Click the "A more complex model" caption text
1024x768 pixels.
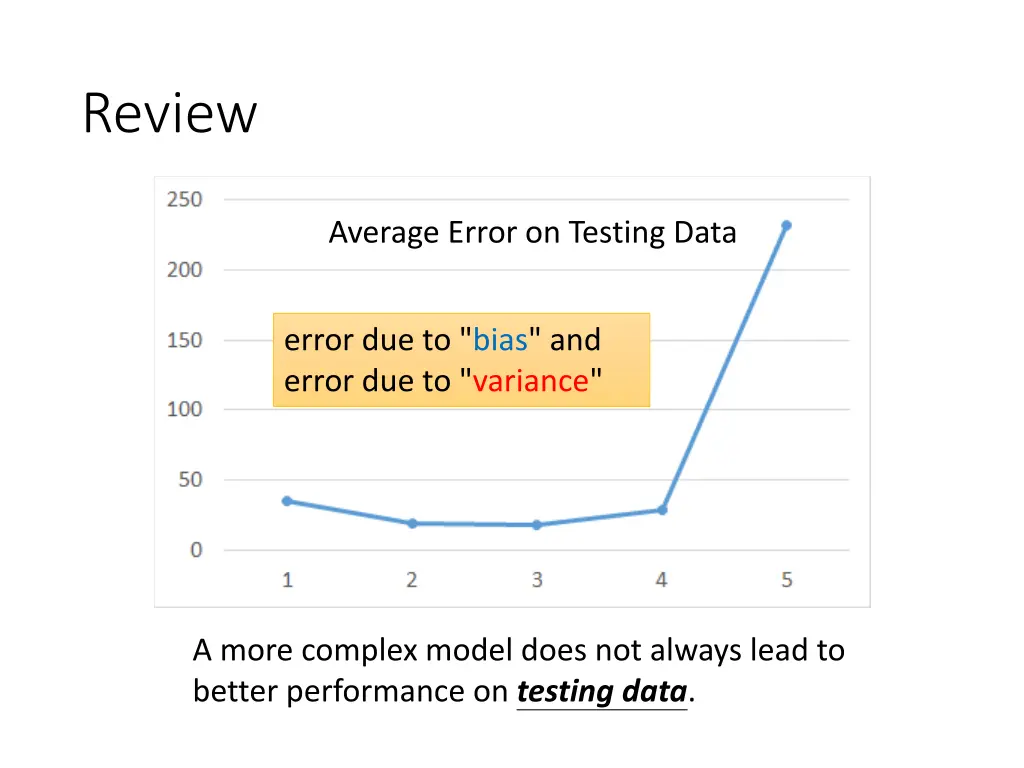(518, 651)
